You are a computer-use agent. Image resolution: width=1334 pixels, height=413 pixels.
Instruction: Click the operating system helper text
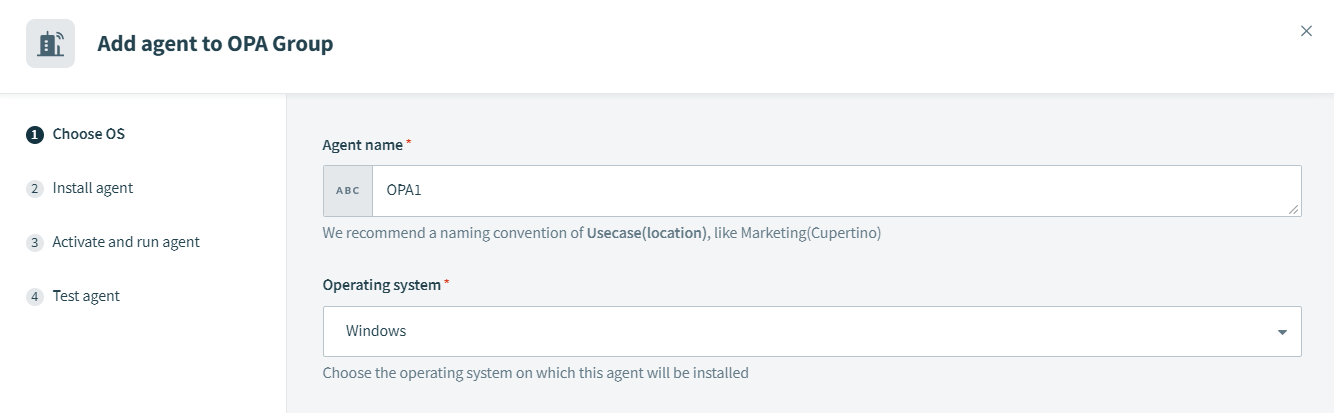535,373
